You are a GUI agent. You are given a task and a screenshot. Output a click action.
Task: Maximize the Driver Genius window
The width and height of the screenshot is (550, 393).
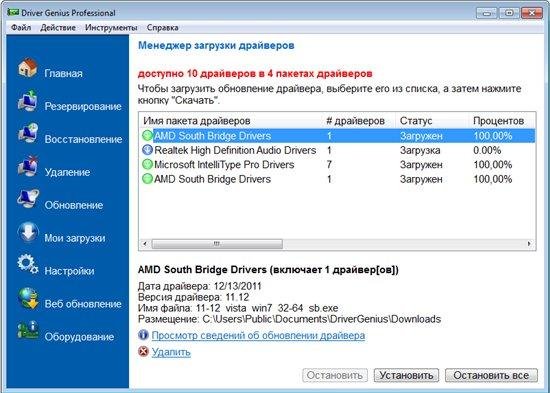tap(509, 13)
